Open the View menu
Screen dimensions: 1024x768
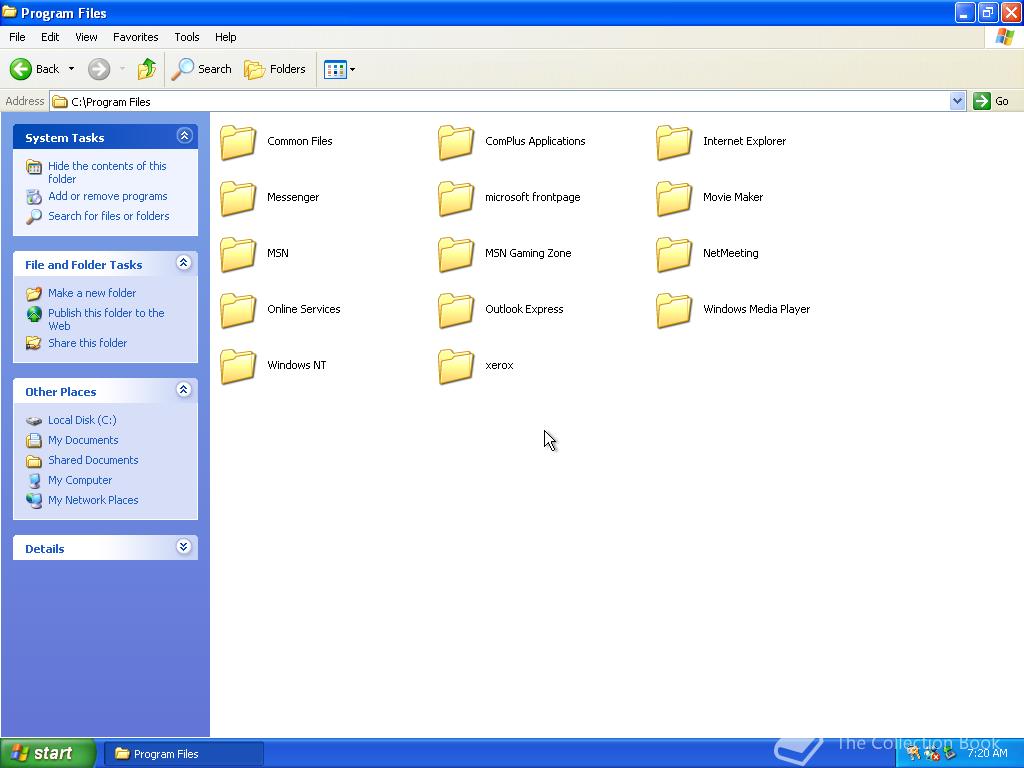click(86, 37)
